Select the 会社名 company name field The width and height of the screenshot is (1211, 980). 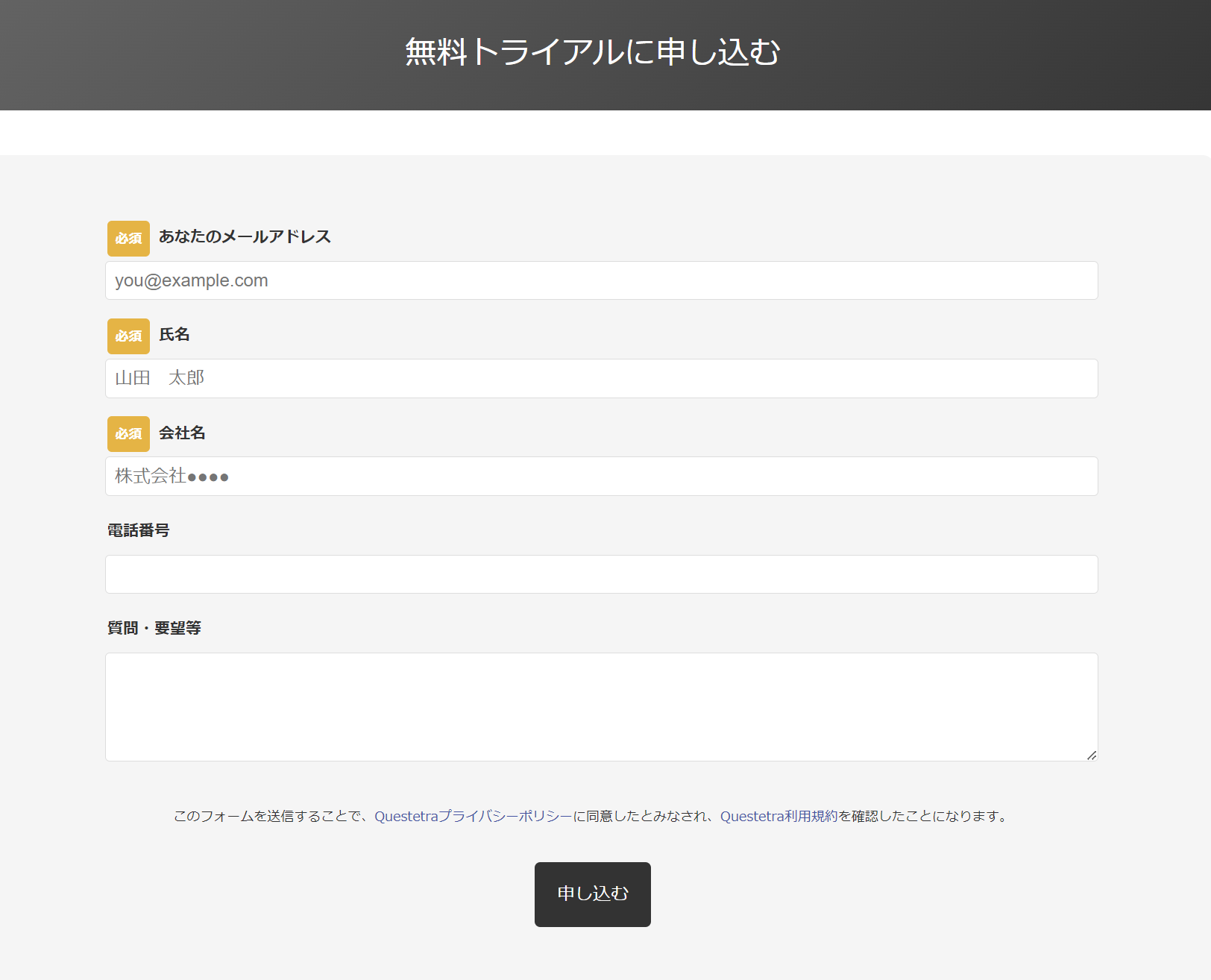coord(601,476)
